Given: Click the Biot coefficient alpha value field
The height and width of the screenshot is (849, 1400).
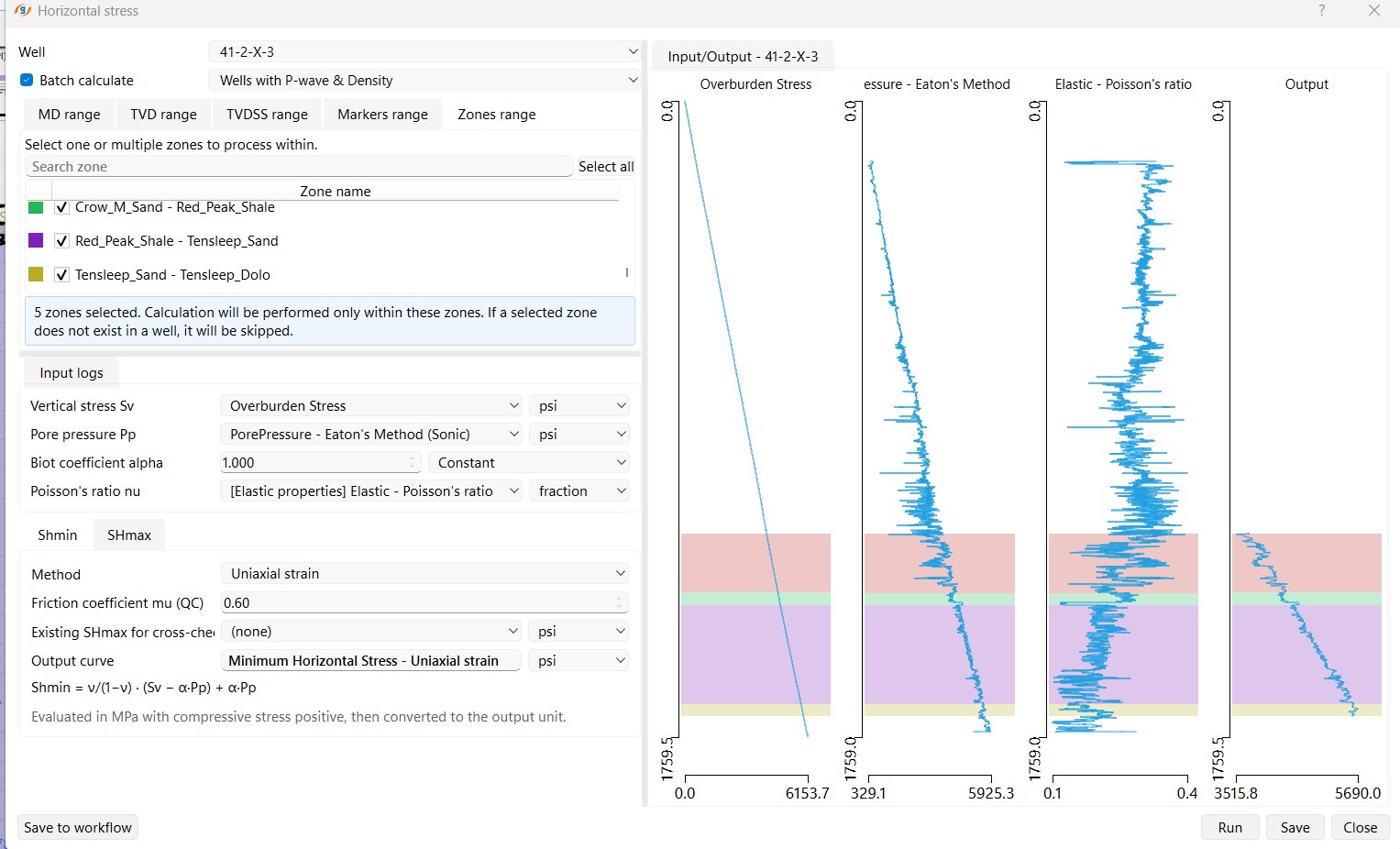Looking at the screenshot, I should pos(320,463).
